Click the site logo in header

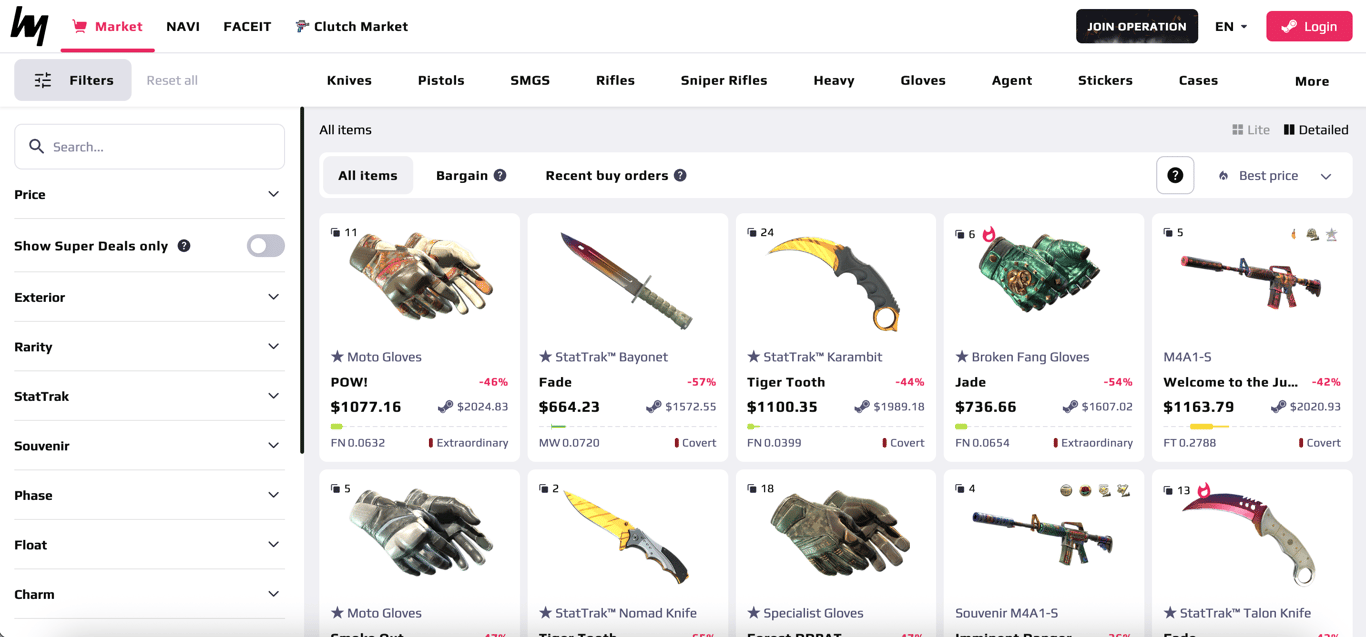coord(29,26)
